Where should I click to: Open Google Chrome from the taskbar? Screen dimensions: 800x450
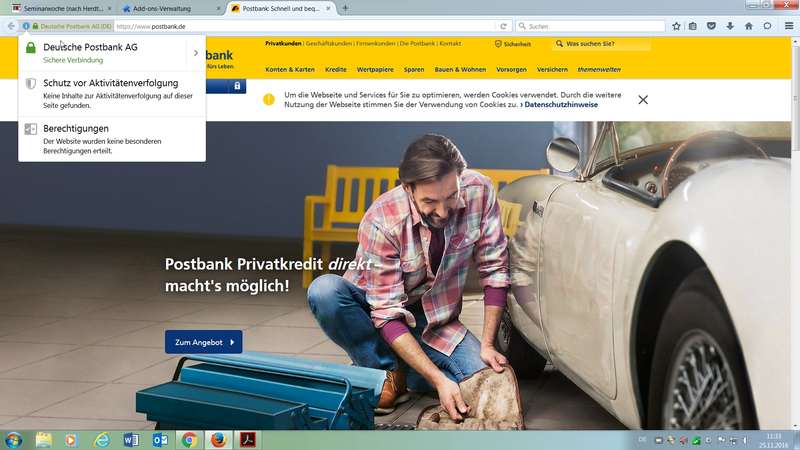(188, 439)
